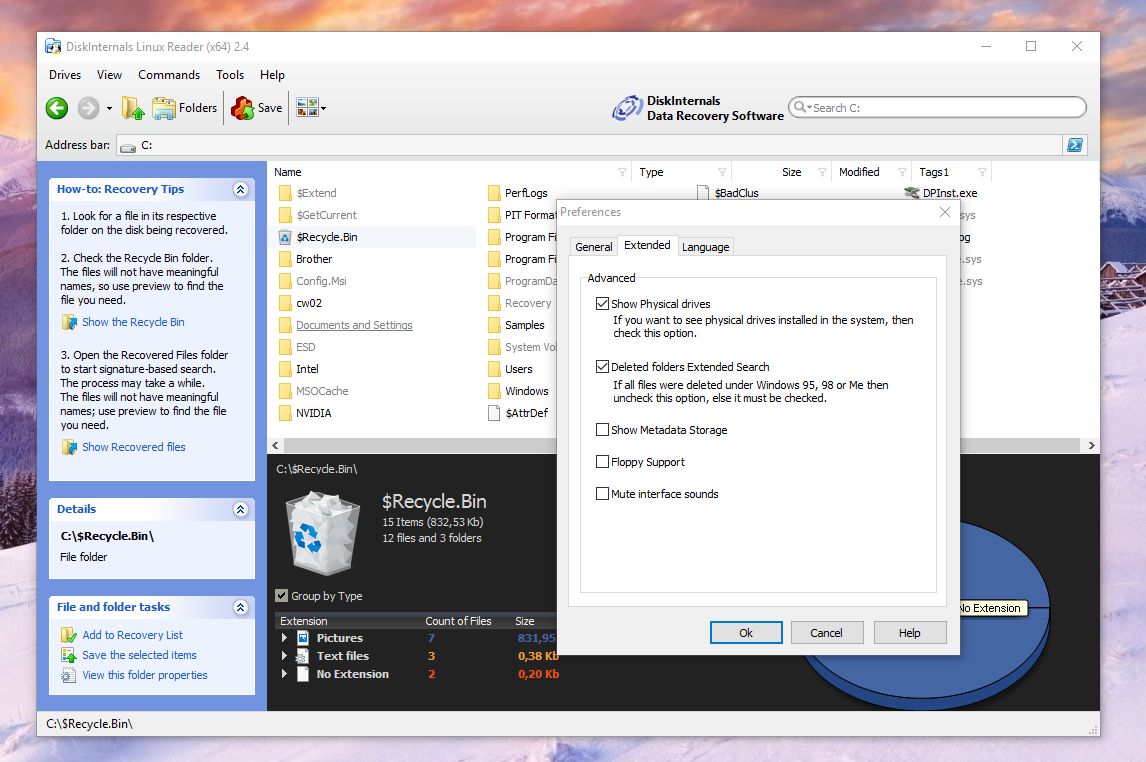Expand the No Extension group
This screenshot has width=1146, height=762.
pos(284,674)
